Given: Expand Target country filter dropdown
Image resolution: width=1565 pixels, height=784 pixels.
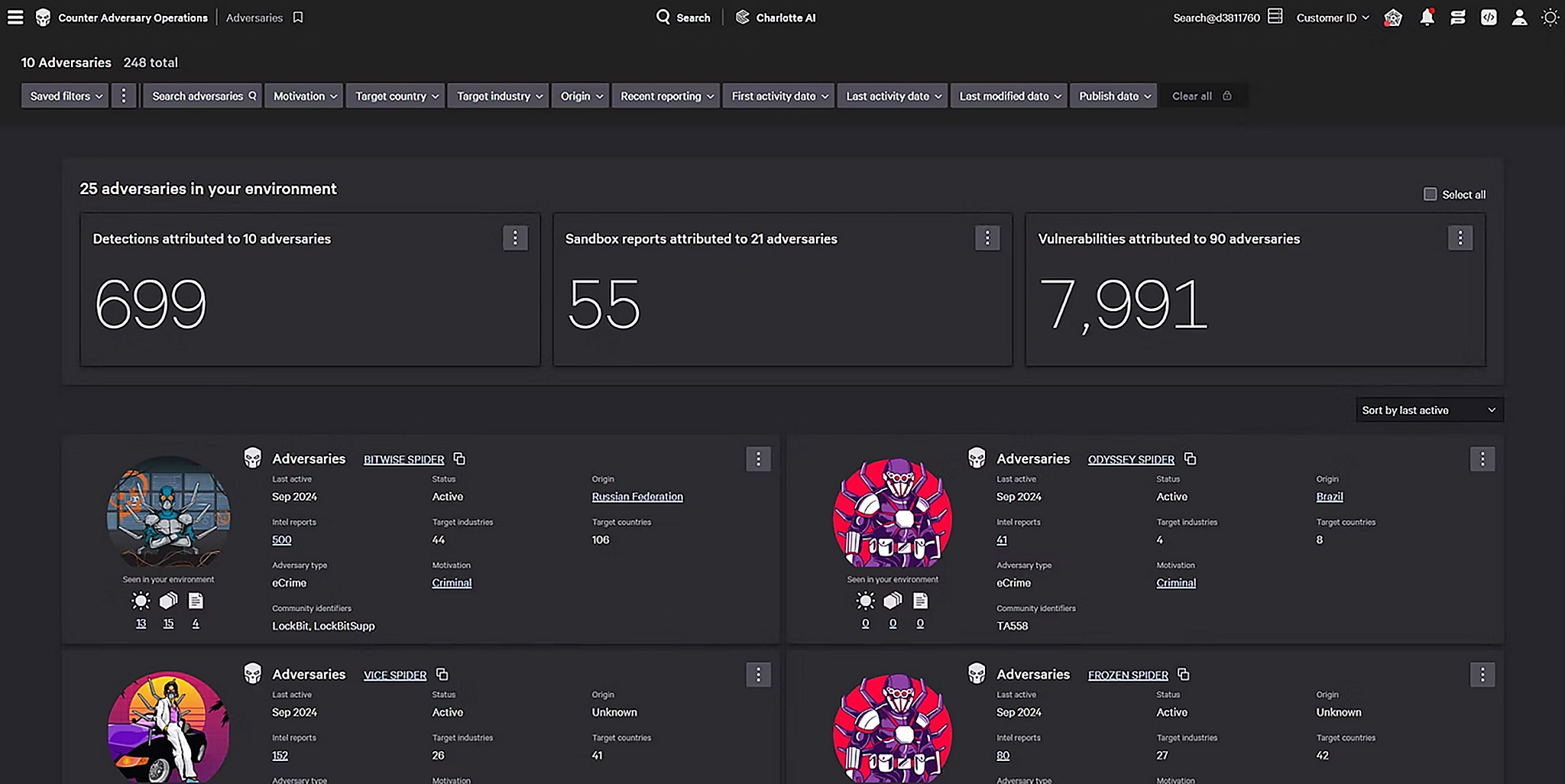Looking at the screenshot, I should (395, 96).
